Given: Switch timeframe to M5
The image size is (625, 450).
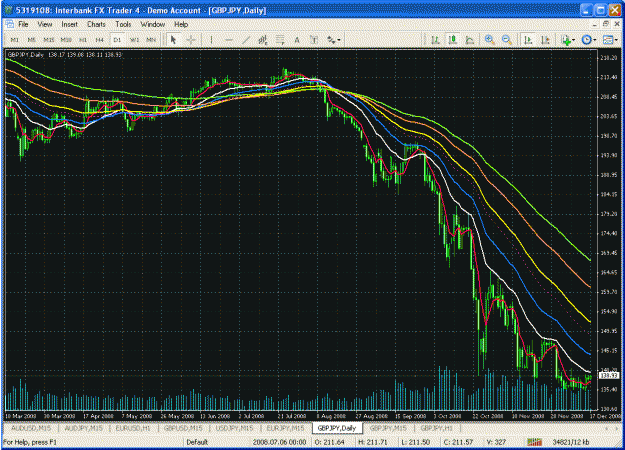Looking at the screenshot, I should [x=31, y=40].
